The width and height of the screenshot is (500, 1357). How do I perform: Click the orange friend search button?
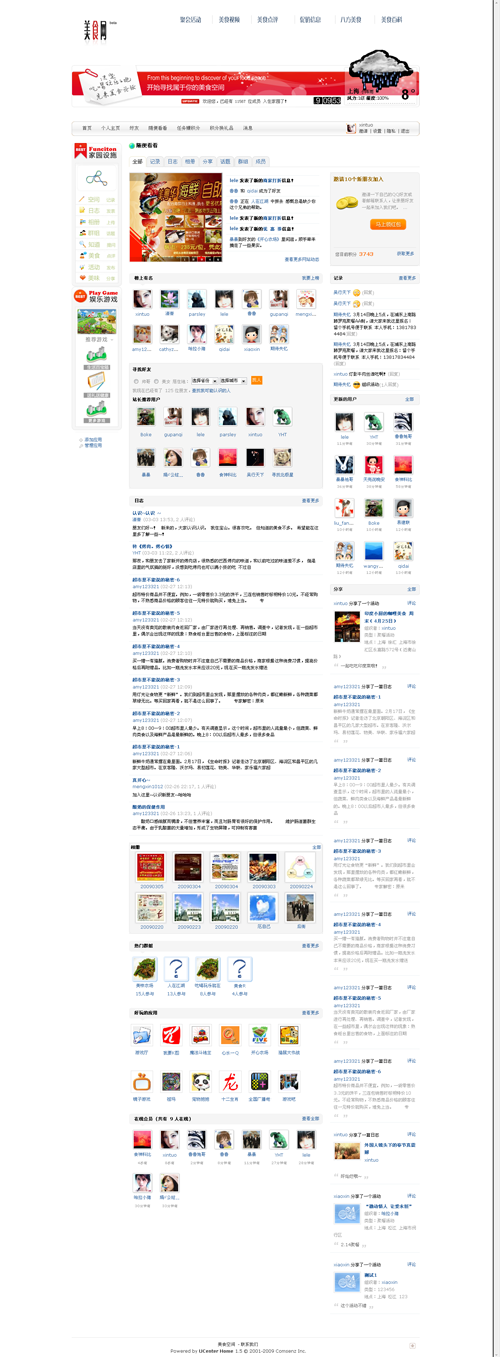pyautogui.click(x=256, y=381)
